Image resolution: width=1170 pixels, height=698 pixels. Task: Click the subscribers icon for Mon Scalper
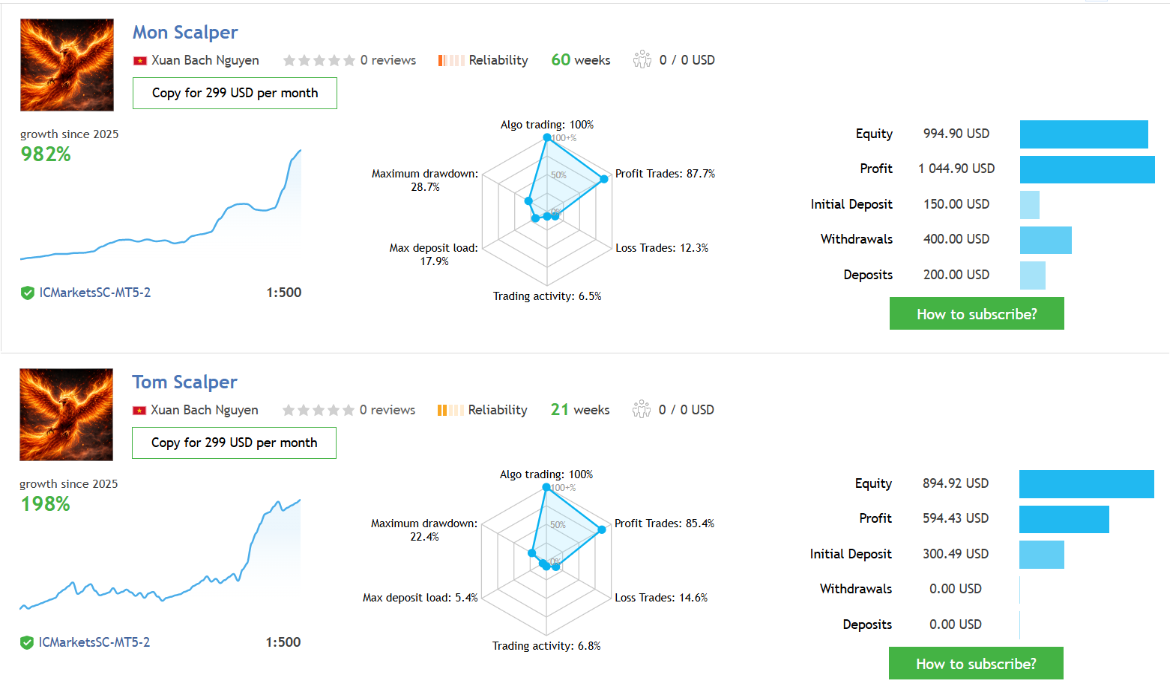coord(642,60)
